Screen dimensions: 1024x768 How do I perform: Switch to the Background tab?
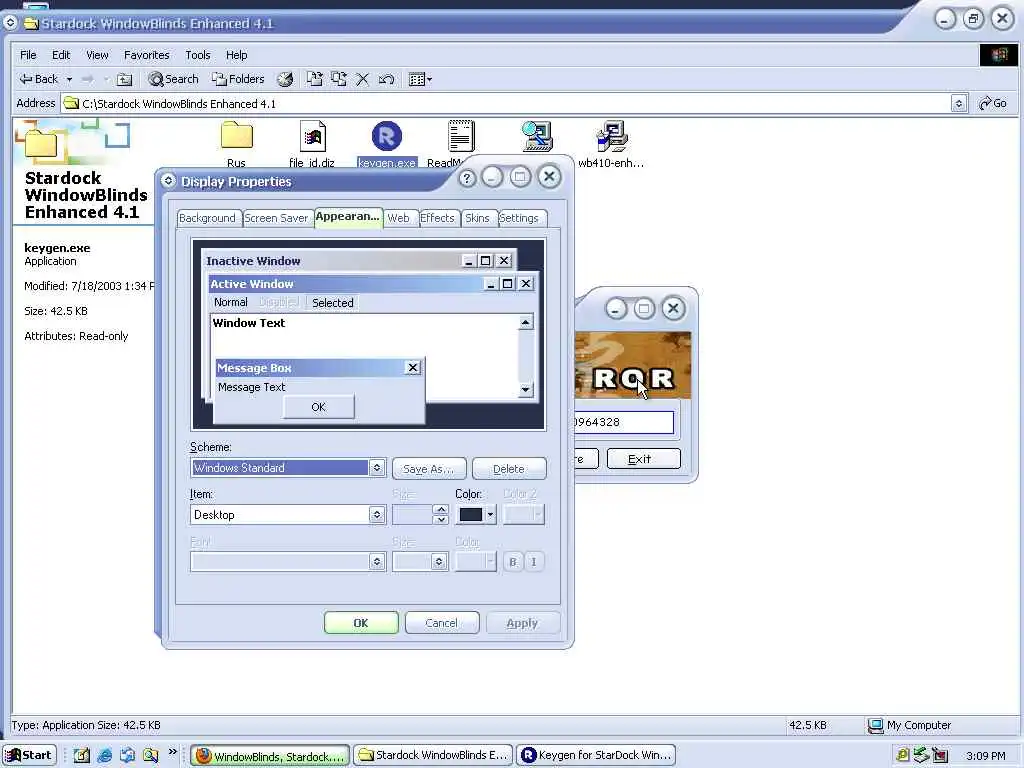click(207, 218)
